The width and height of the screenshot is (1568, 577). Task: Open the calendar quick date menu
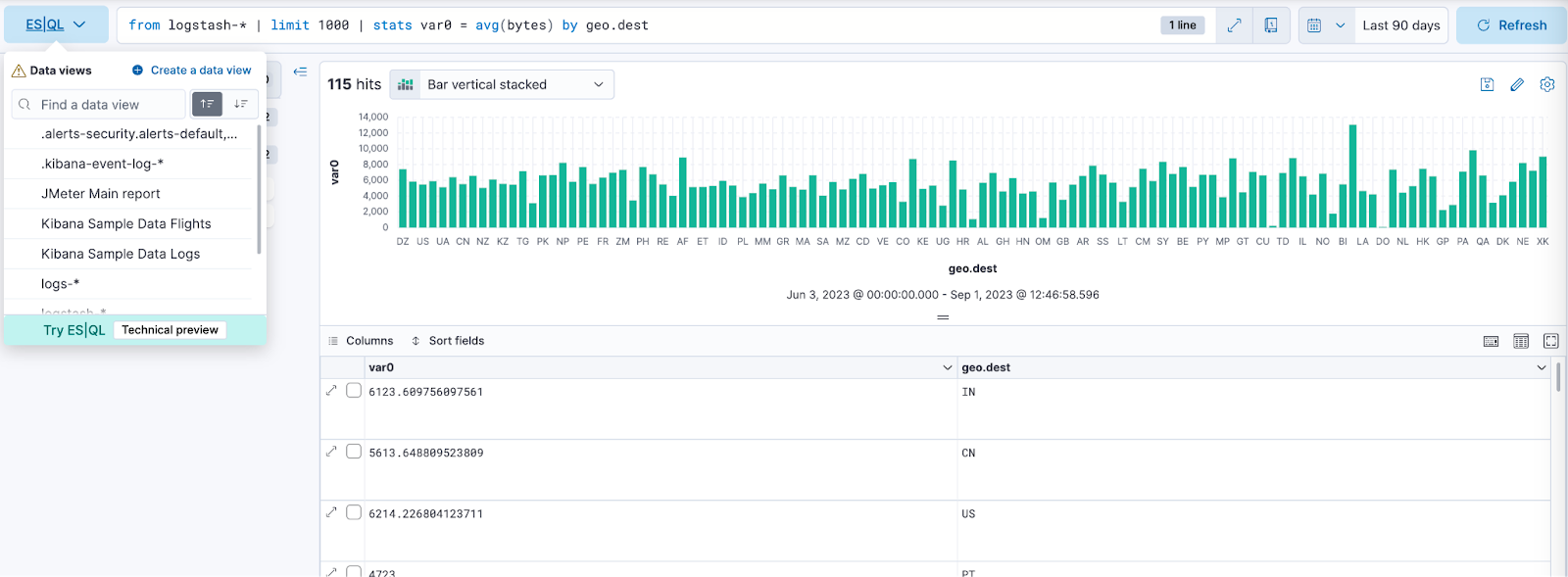(1326, 25)
